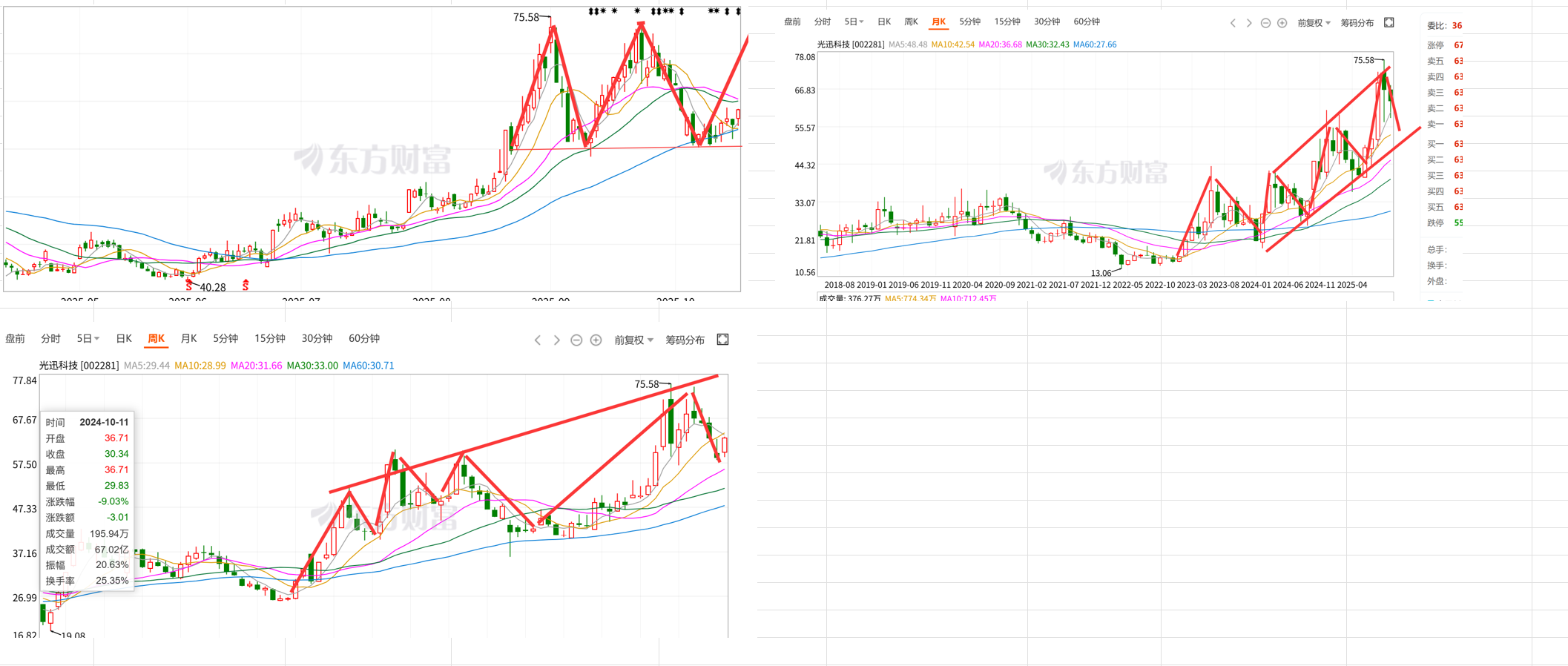Image resolution: width=1568 pixels, height=666 pixels.
Task: Click 2024-10-11 date in weekly tooltip
Action: [x=104, y=422]
